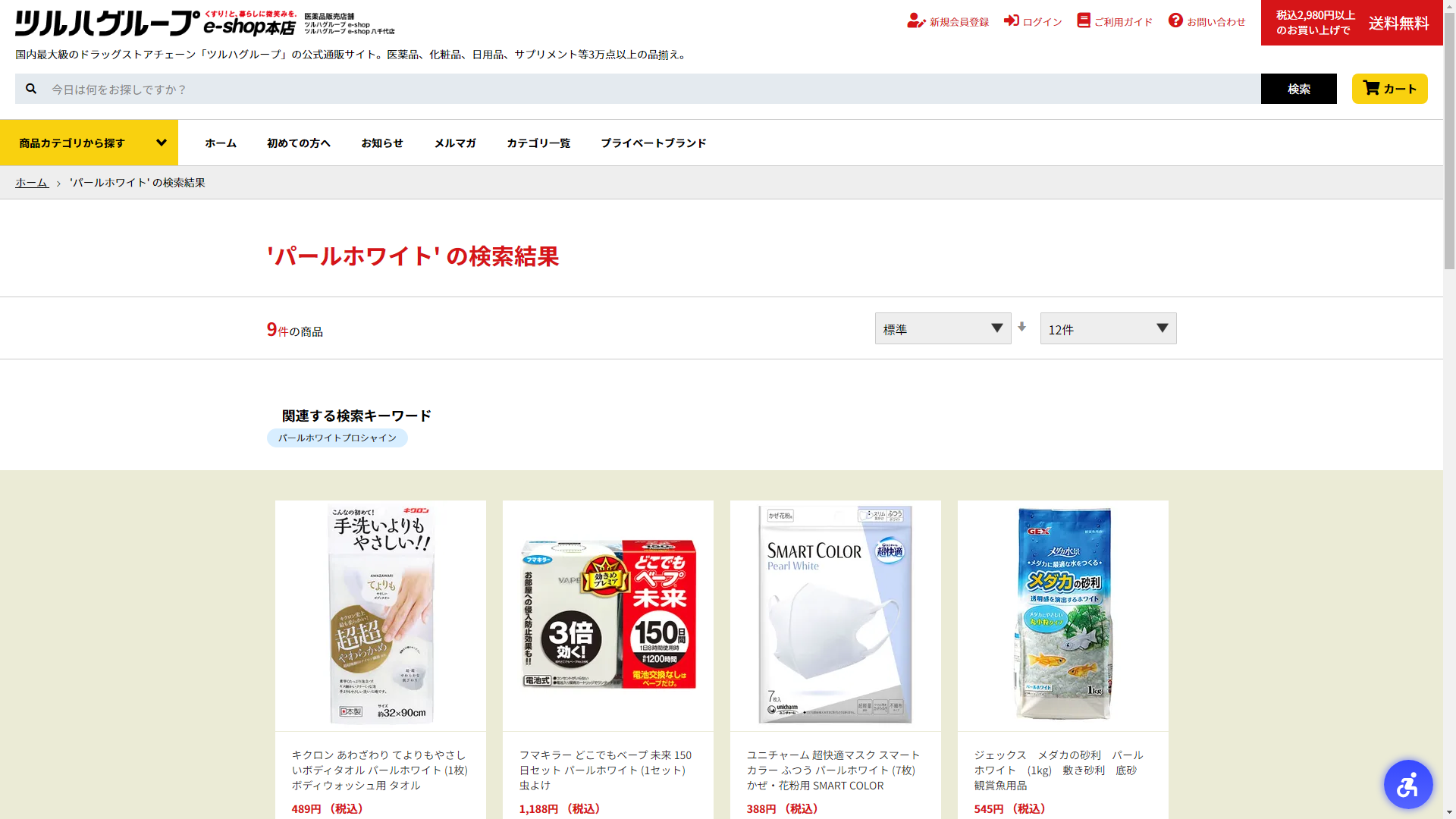The height and width of the screenshot is (819, 1456).
Task: Expand the product category dropdown
Action: point(89,143)
